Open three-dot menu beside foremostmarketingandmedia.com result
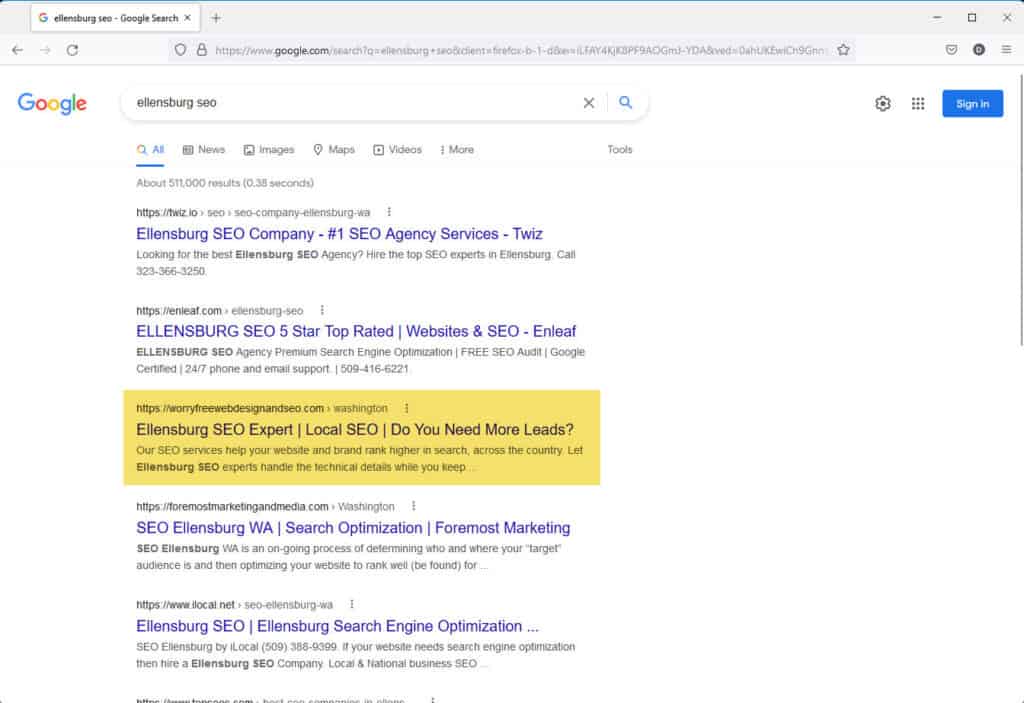The image size is (1024, 703). click(x=413, y=506)
